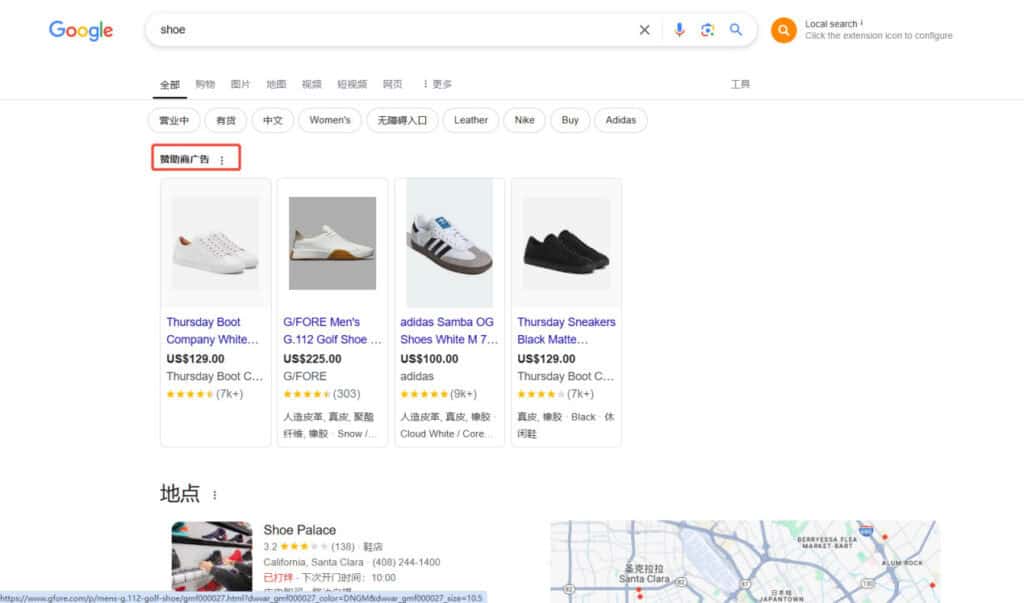
Task: Click the G/FORE seller name
Action: point(305,376)
